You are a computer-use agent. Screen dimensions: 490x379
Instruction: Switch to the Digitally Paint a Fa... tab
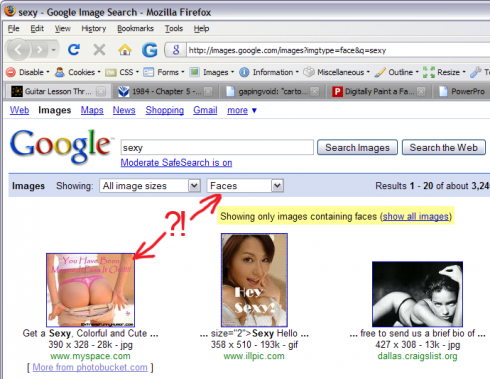click(379, 91)
